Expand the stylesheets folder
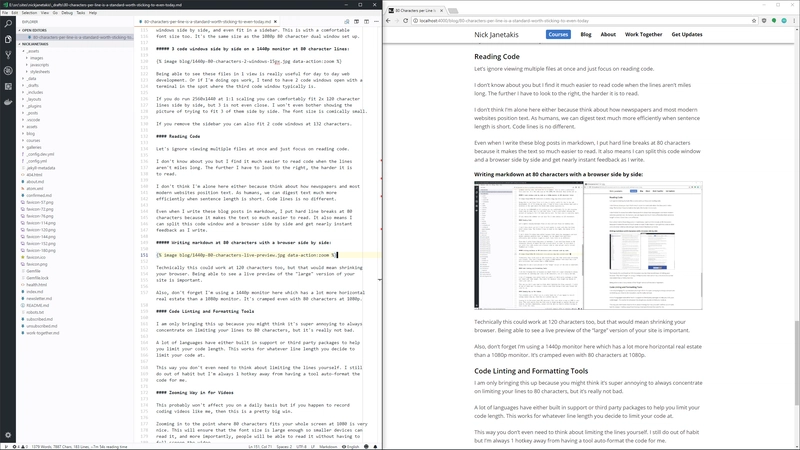This screenshot has height=450, width=800. tap(39, 72)
